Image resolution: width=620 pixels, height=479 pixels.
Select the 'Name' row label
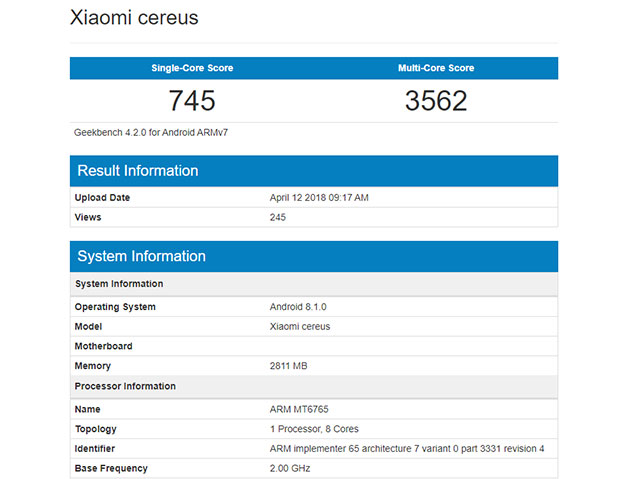(x=87, y=409)
